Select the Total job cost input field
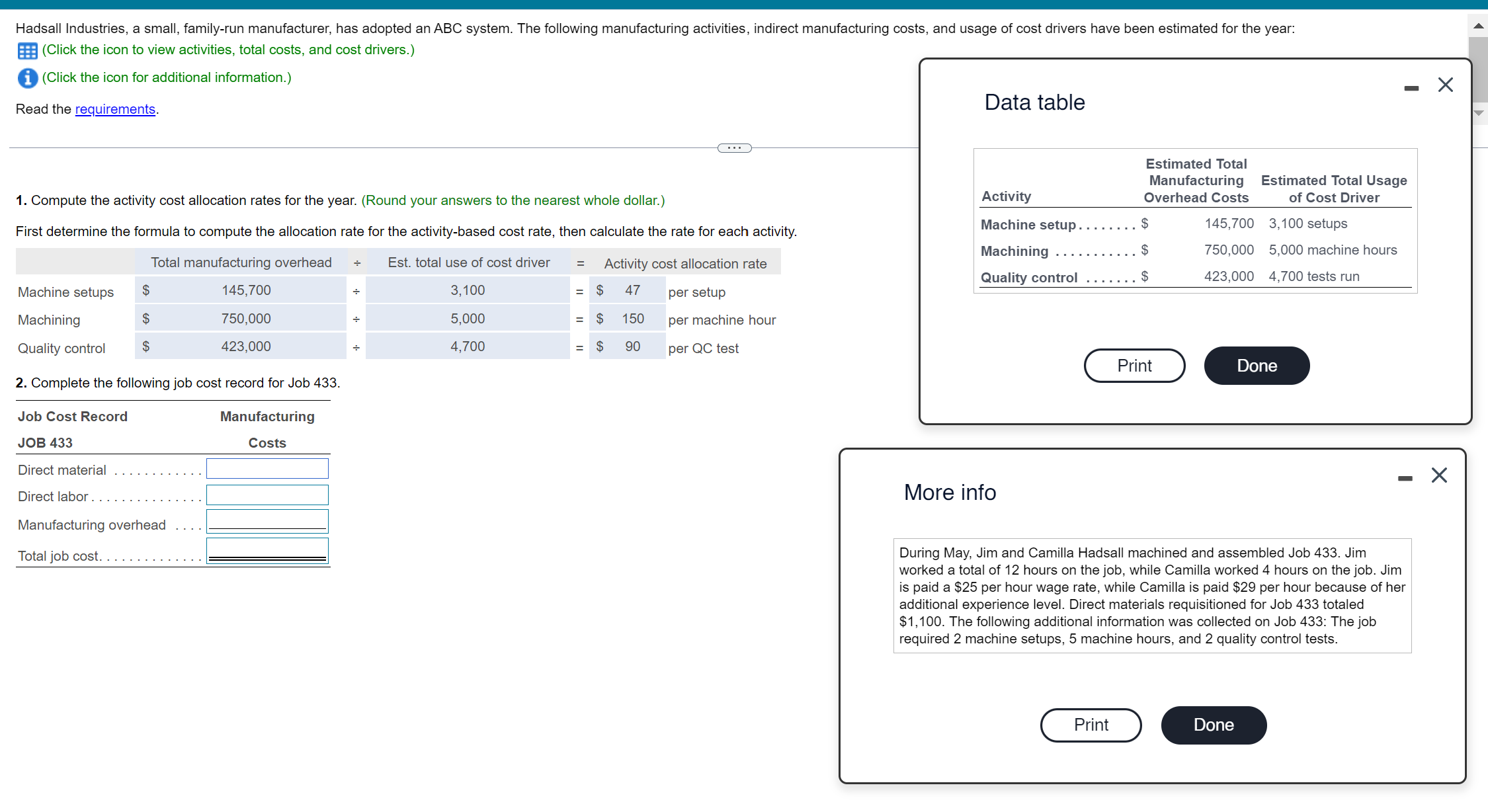The width and height of the screenshot is (1488, 812). point(267,550)
